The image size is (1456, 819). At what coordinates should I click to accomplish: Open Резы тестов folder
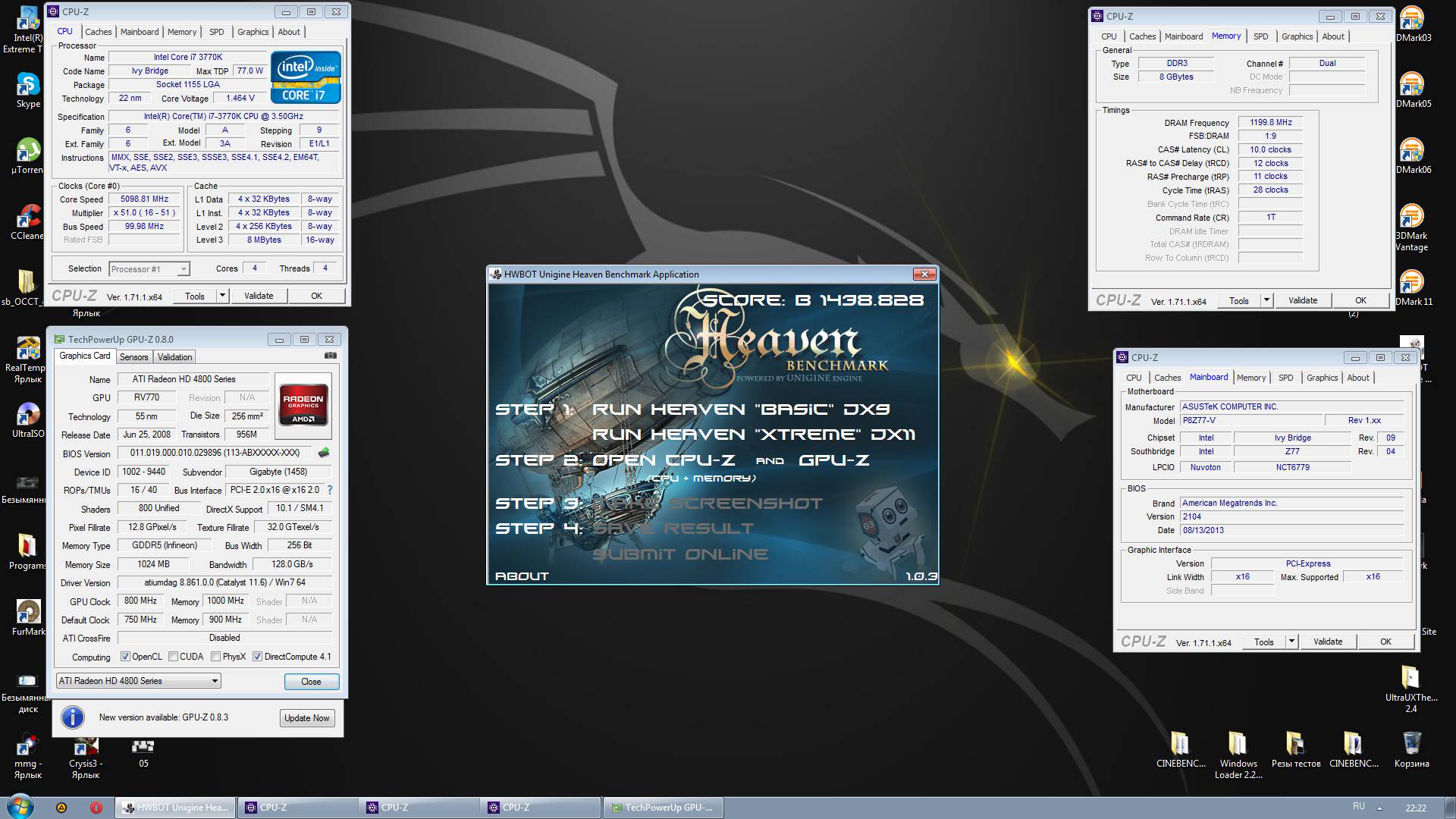click(1296, 750)
